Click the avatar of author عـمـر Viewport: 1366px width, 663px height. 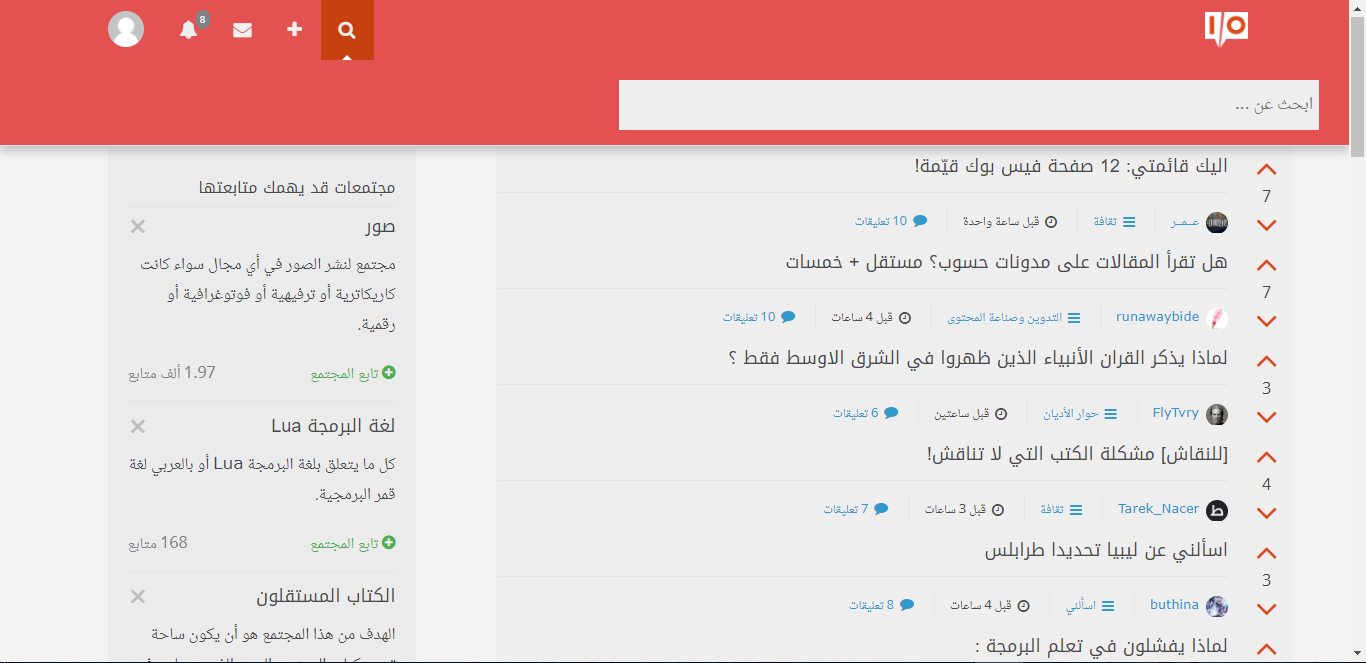1217,222
